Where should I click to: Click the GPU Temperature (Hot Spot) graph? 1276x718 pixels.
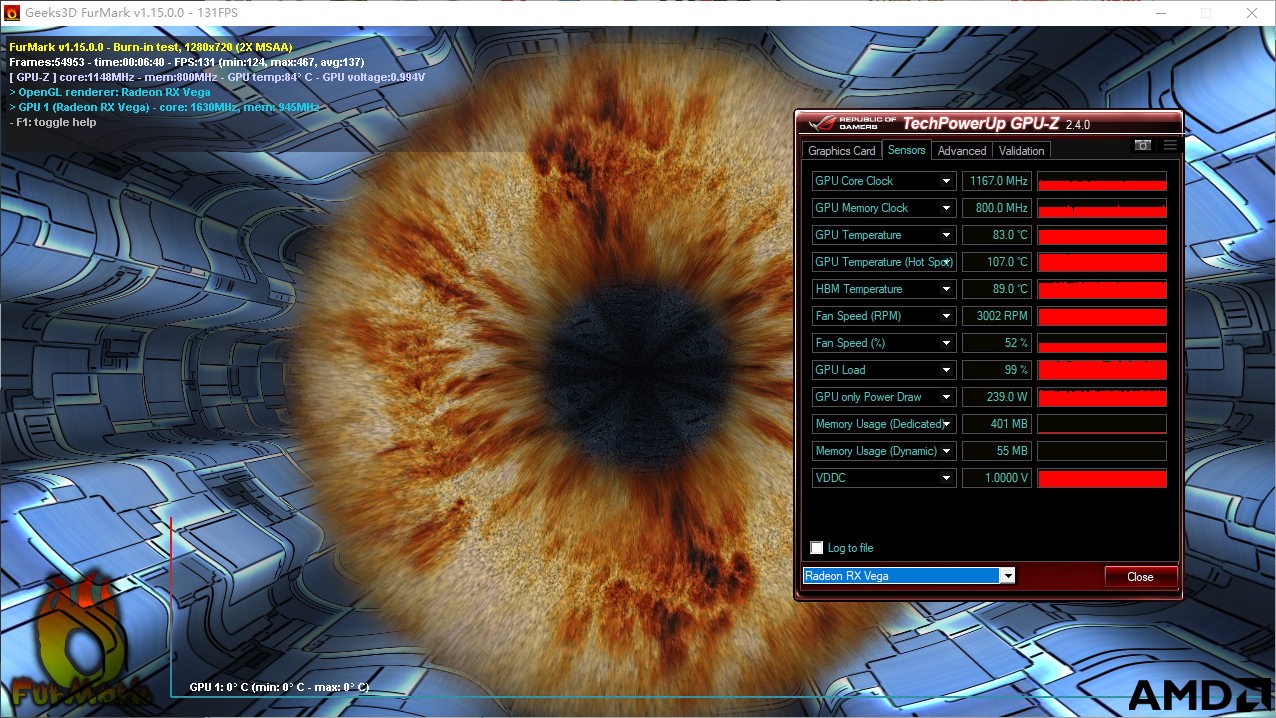click(1102, 262)
